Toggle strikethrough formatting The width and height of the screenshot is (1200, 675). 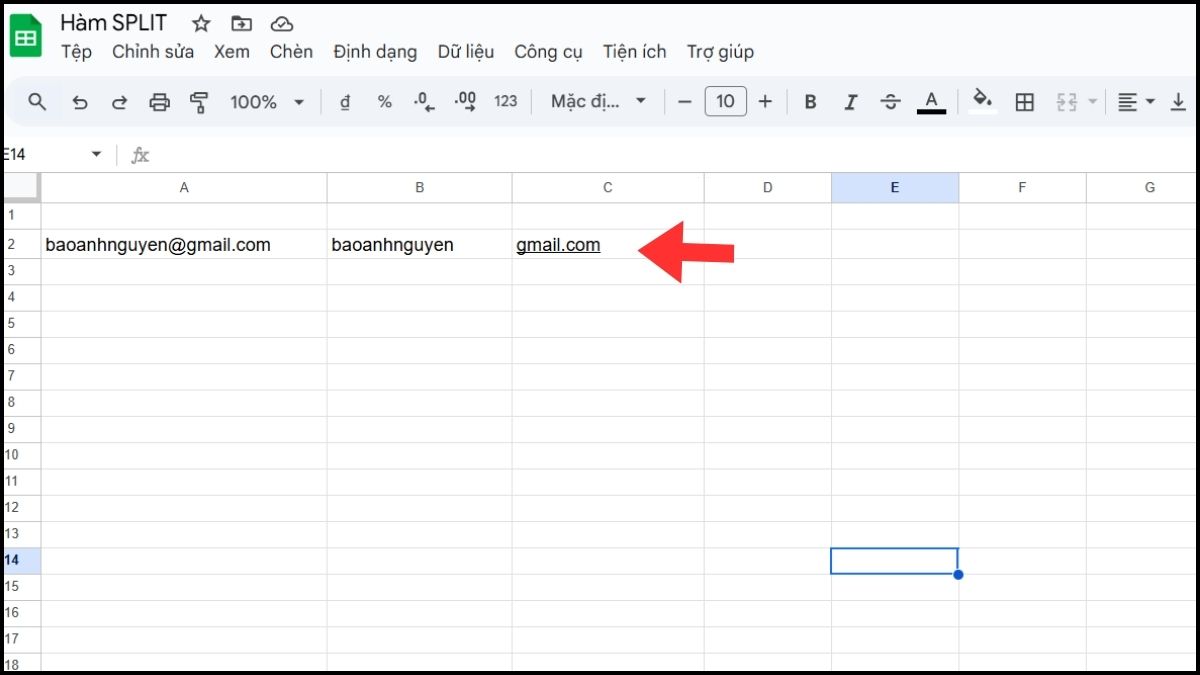coord(890,101)
